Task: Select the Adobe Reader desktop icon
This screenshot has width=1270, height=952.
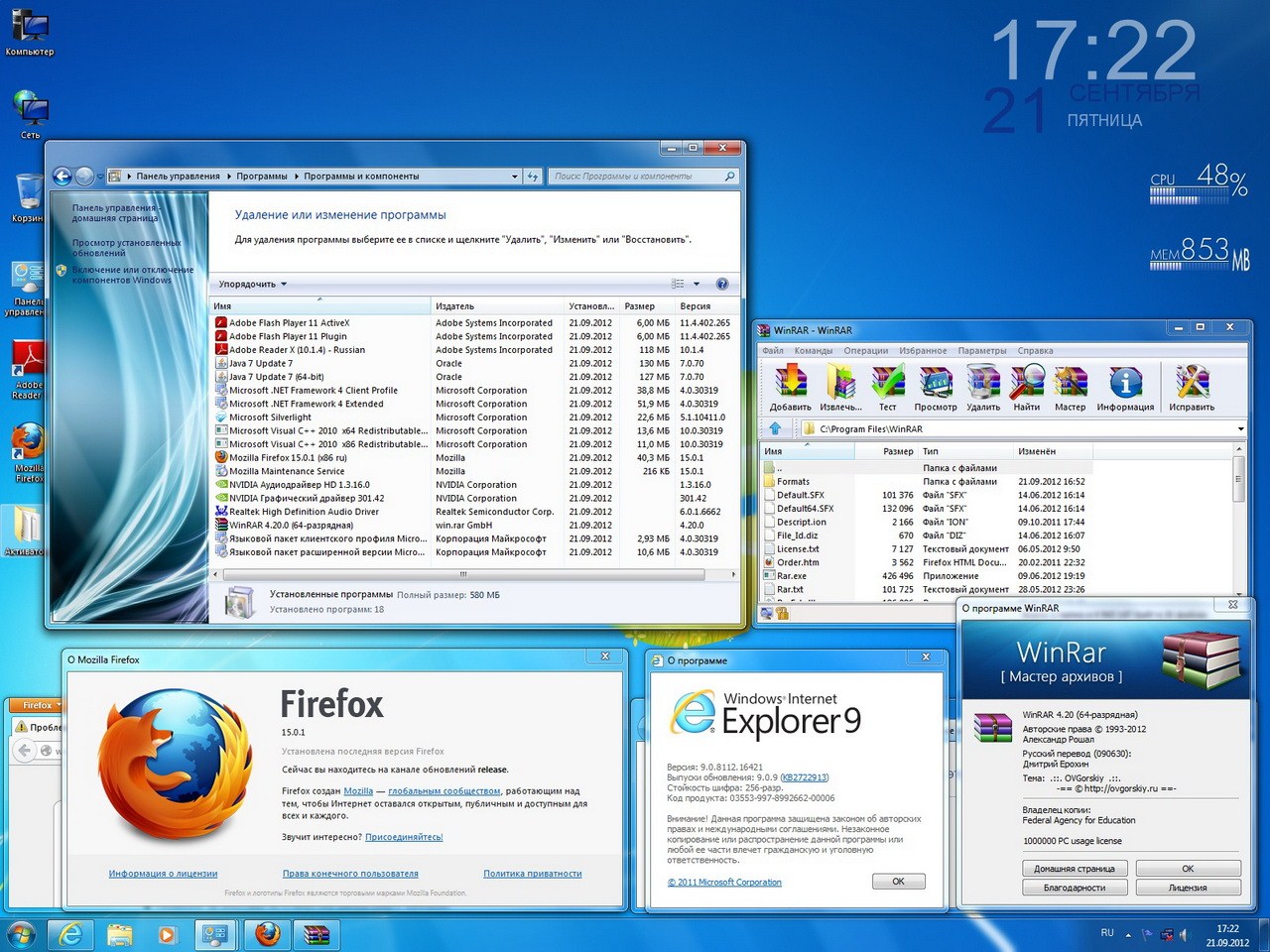Action: click(28, 371)
